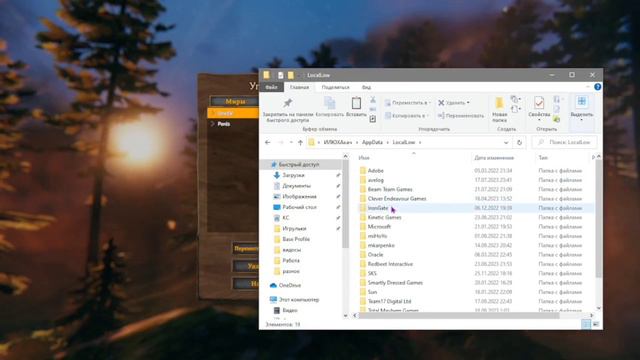Sort by Тип (Type) column header
Image resolution: width=640 pixels, height=360 pixels.
click(543, 158)
